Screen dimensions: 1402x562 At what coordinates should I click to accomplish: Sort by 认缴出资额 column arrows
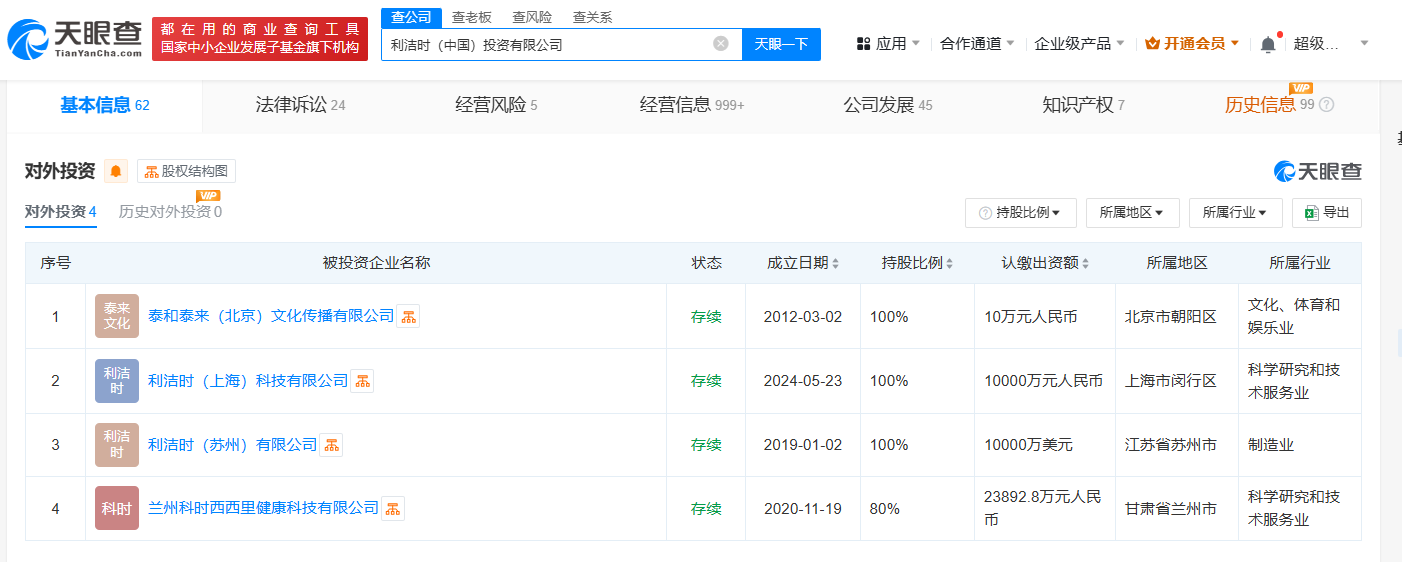(1085, 264)
